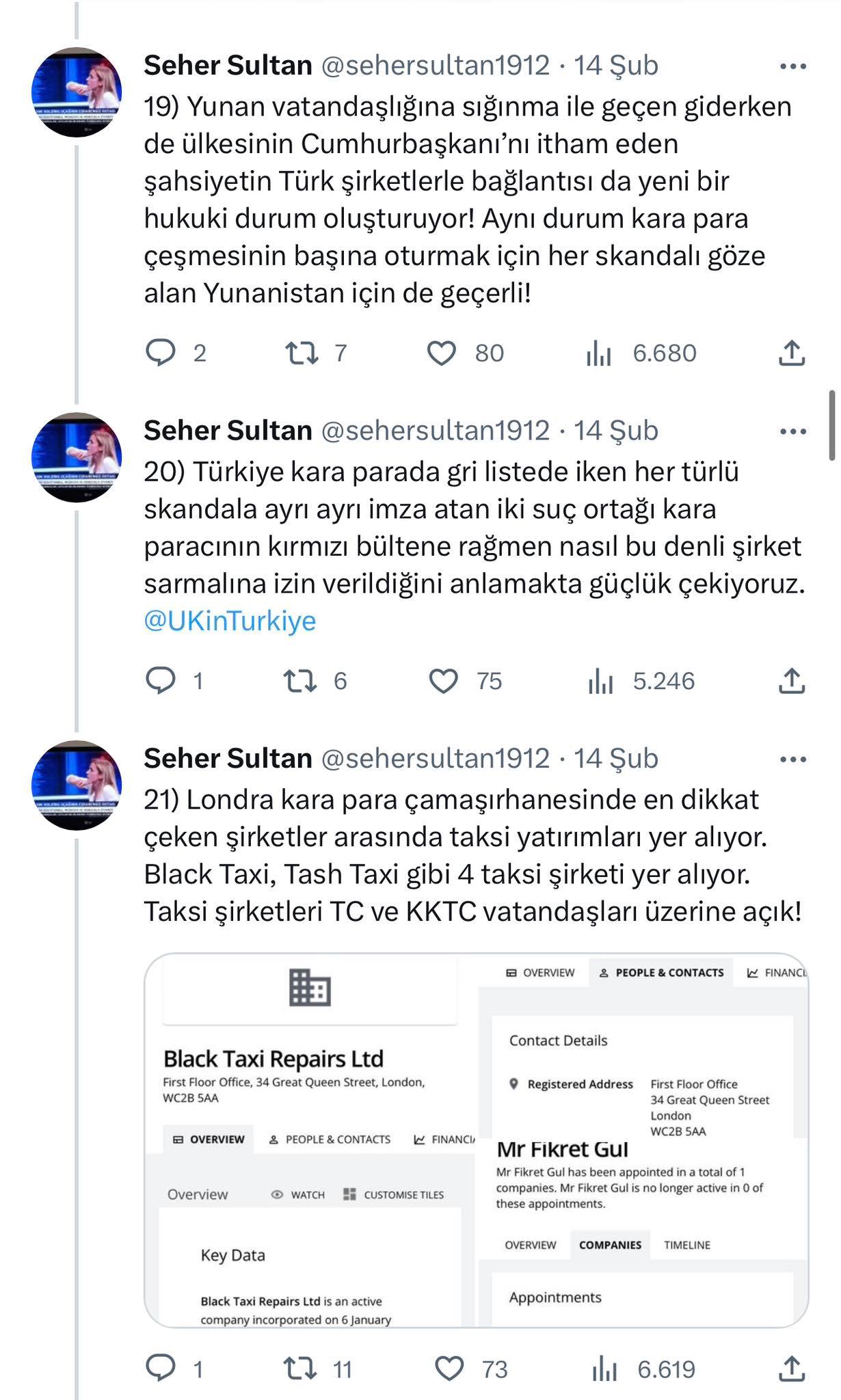Share tweet 20 via share icon
Viewport: 841px width, 1400px height.
point(792,681)
